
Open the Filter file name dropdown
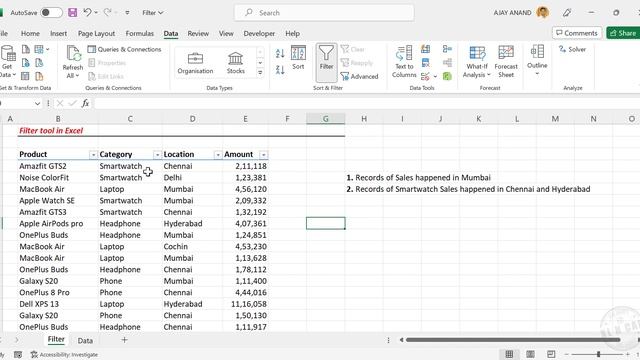(x=153, y=13)
